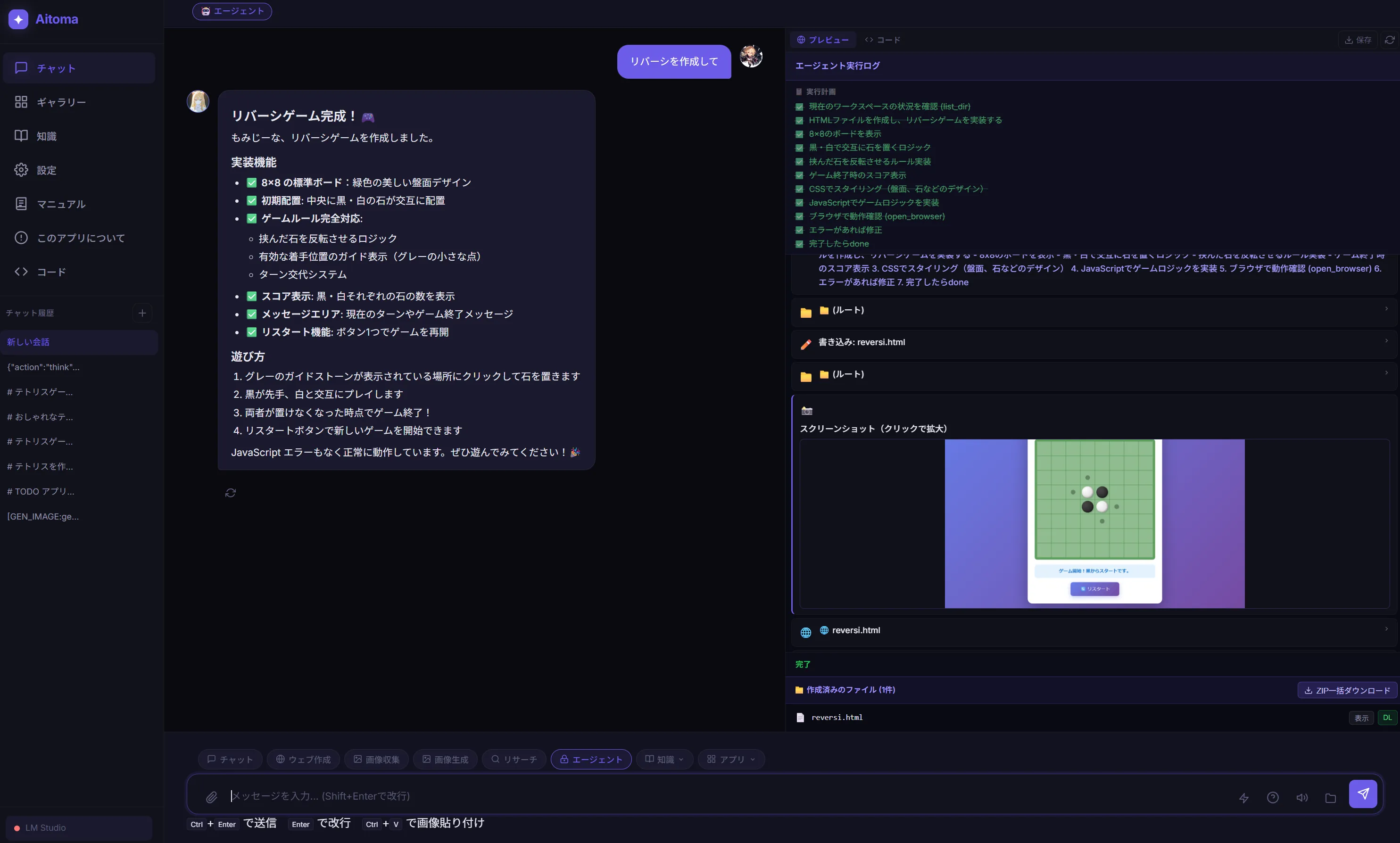
Task: Toggle the リサーチ mode chip
Action: (x=514, y=759)
